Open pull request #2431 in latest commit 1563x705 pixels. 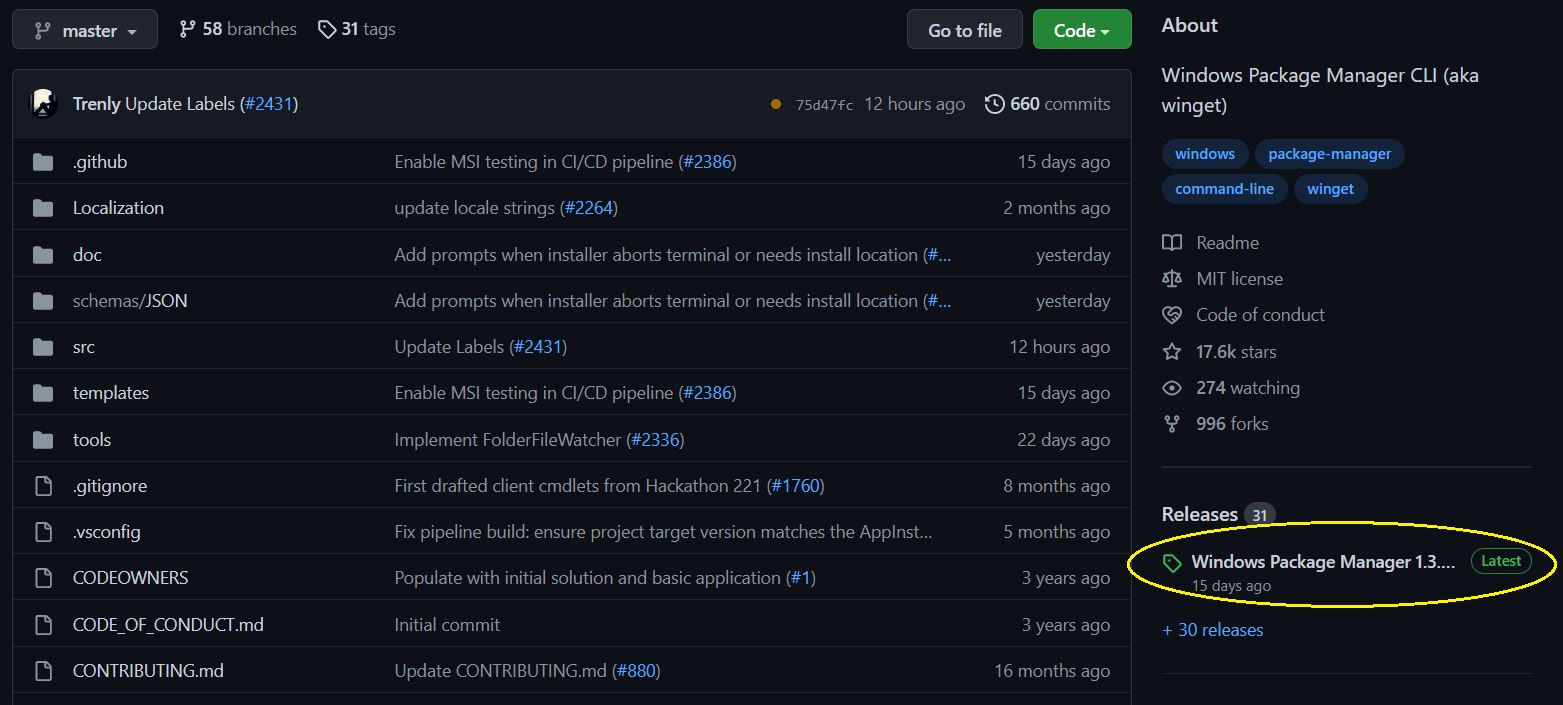click(269, 104)
